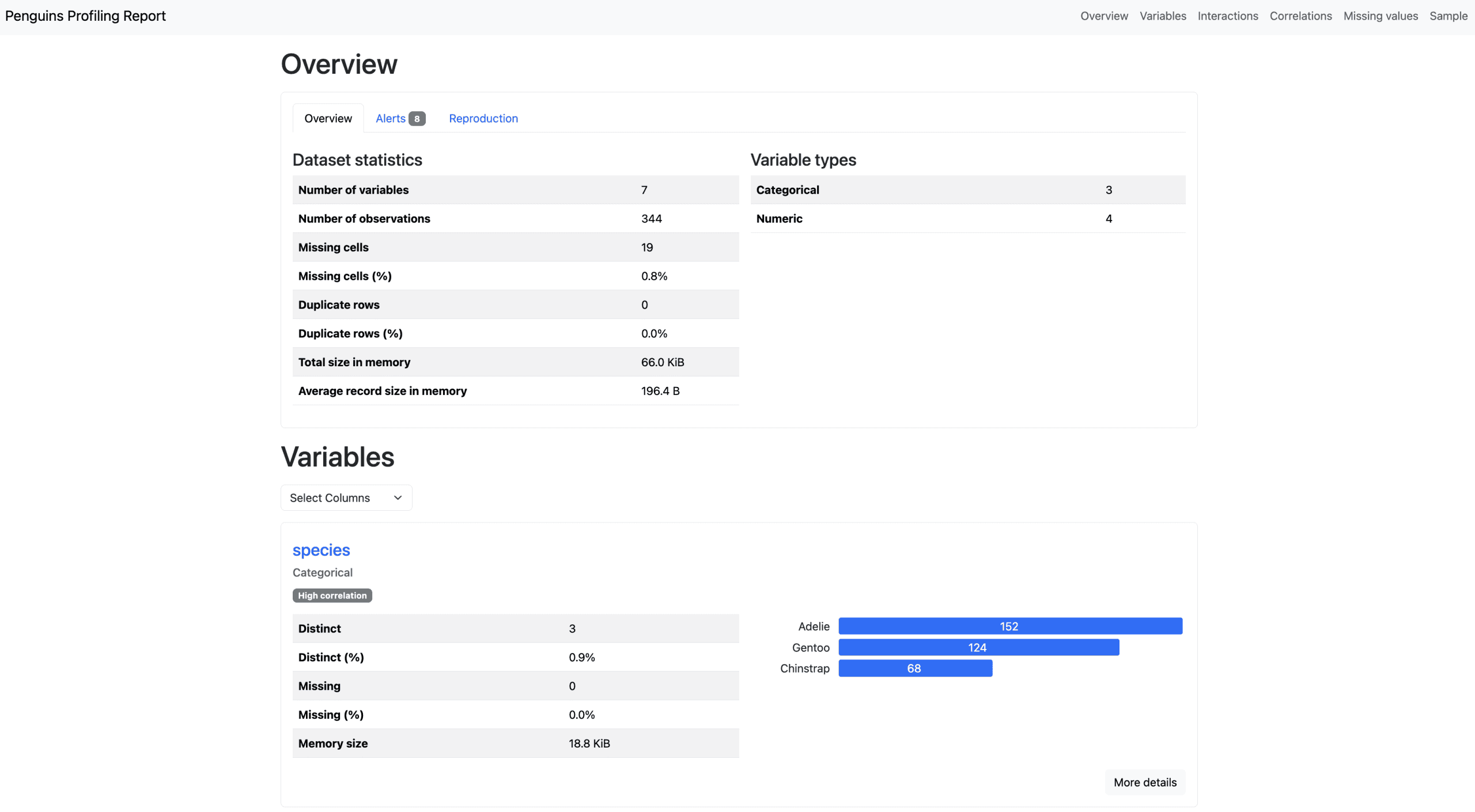The width and height of the screenshot is (1475, 812).
Task: Jump to the Sample section
Action: point(1448,16)
